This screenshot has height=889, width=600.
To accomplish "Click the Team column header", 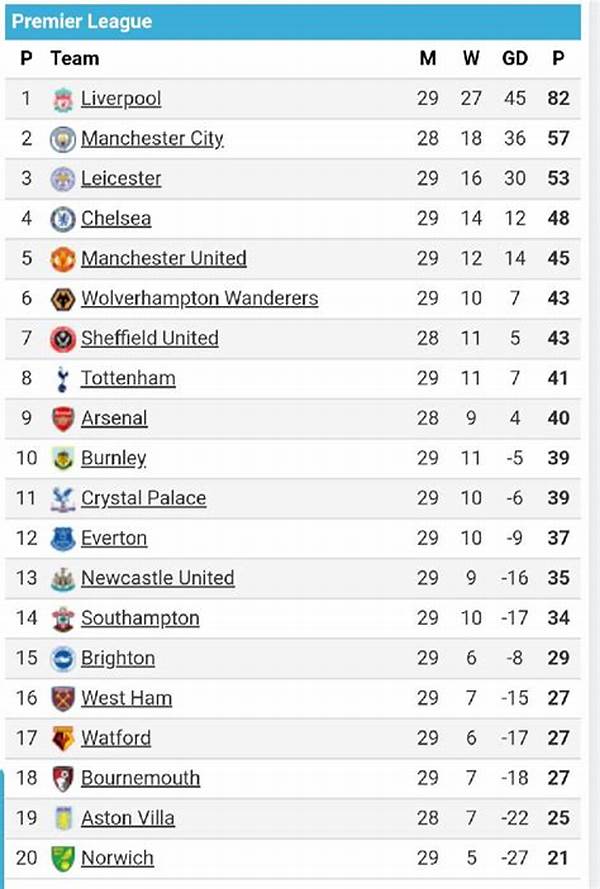I will (74, 58).
